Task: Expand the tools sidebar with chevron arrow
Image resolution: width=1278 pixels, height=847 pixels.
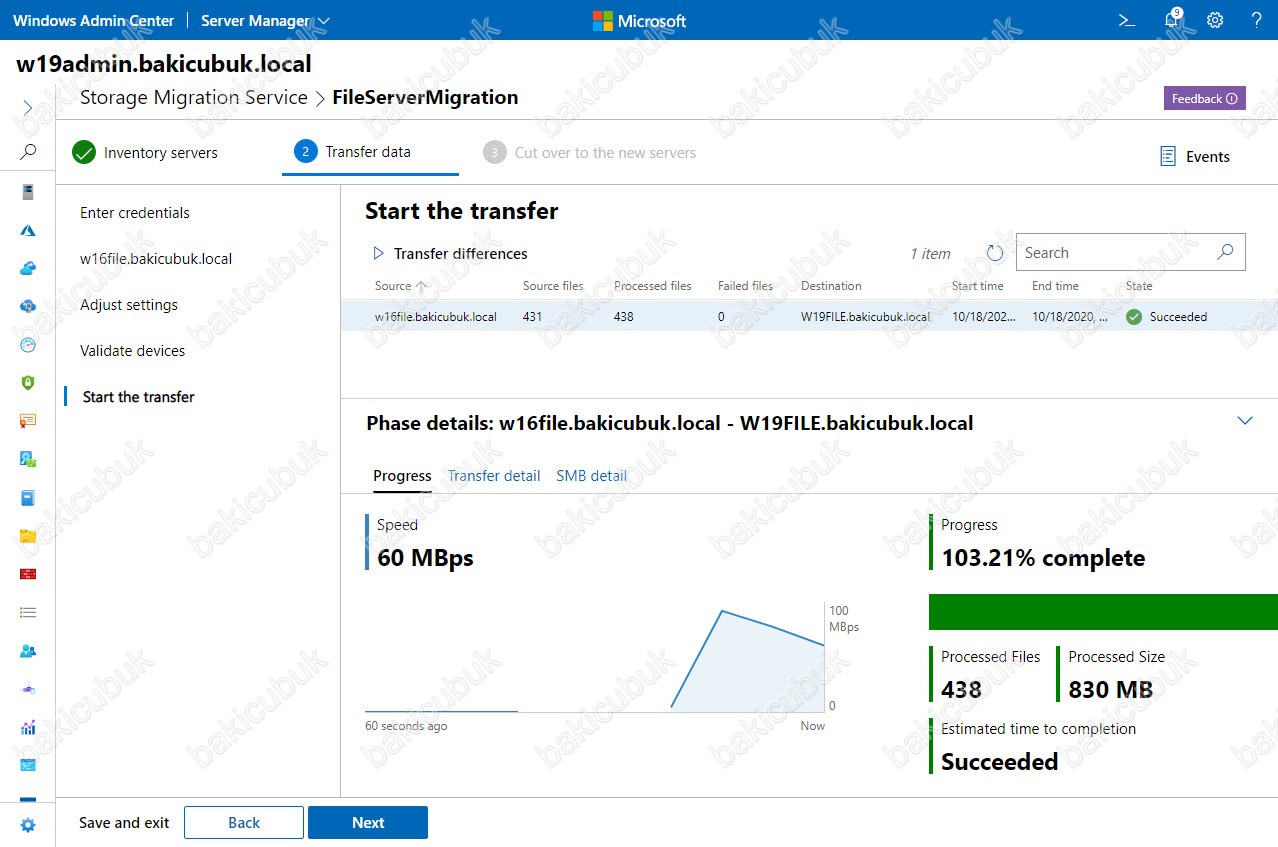Action: point(28,107)
